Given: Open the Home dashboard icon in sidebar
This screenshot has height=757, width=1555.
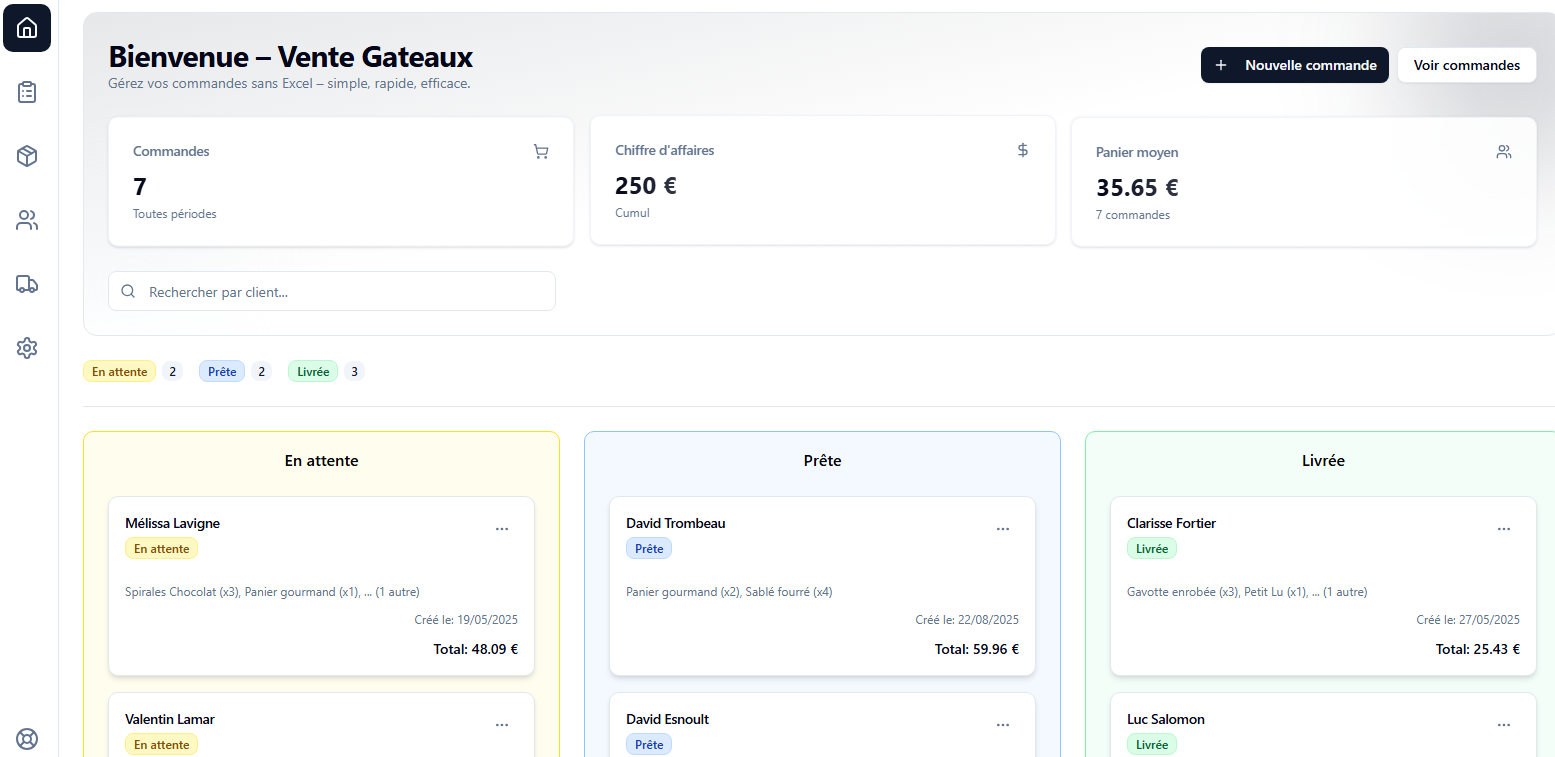Looking at the screenshot, I should (x=26, y=28).
